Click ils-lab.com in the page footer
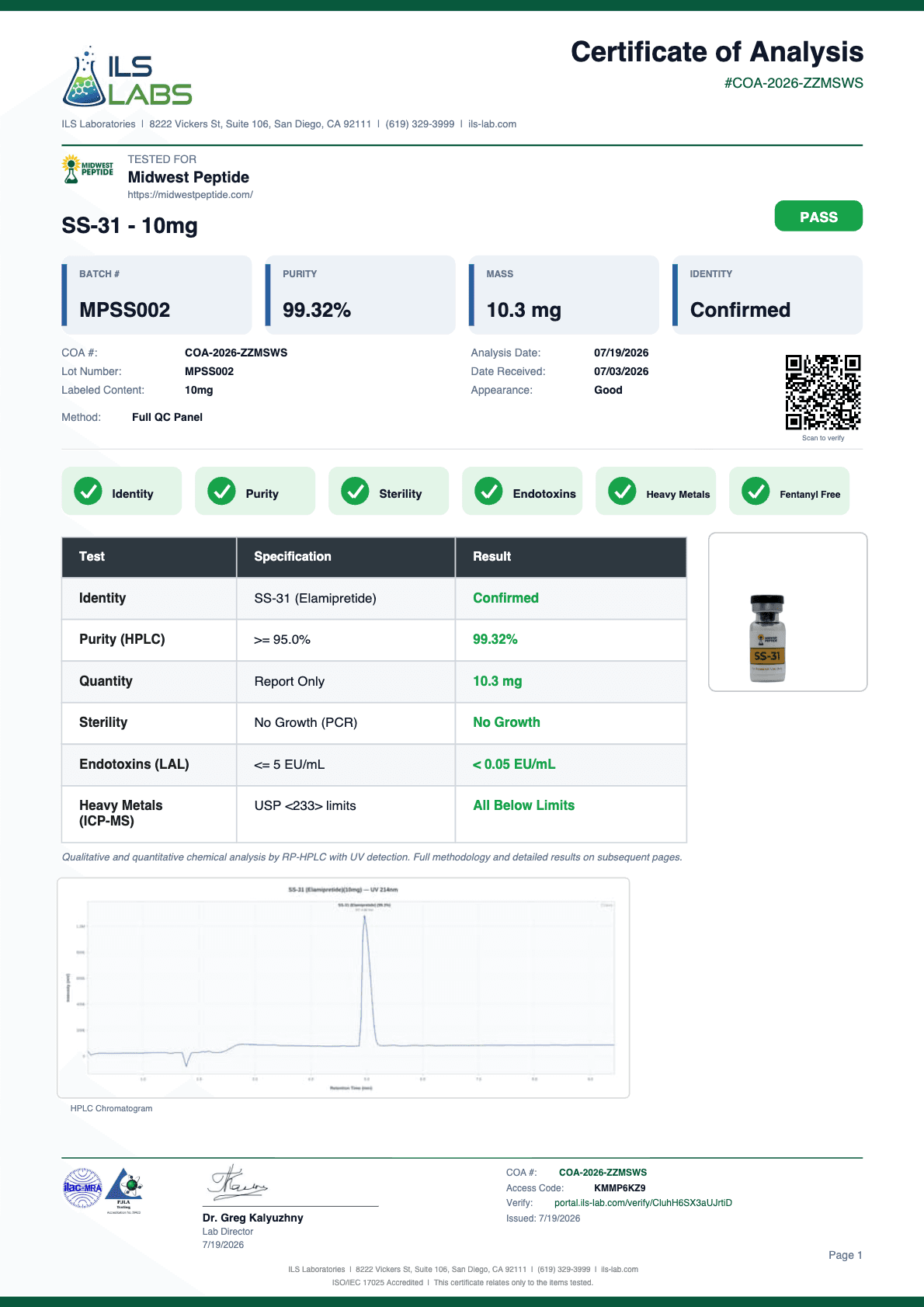Screen dimensions: 924x1307 pyautogui.click(x=620, y=1270)
